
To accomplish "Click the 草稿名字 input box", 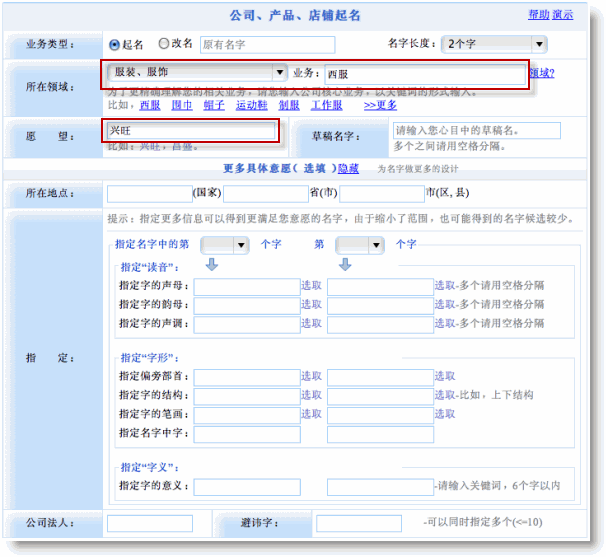I will (476, 131).
